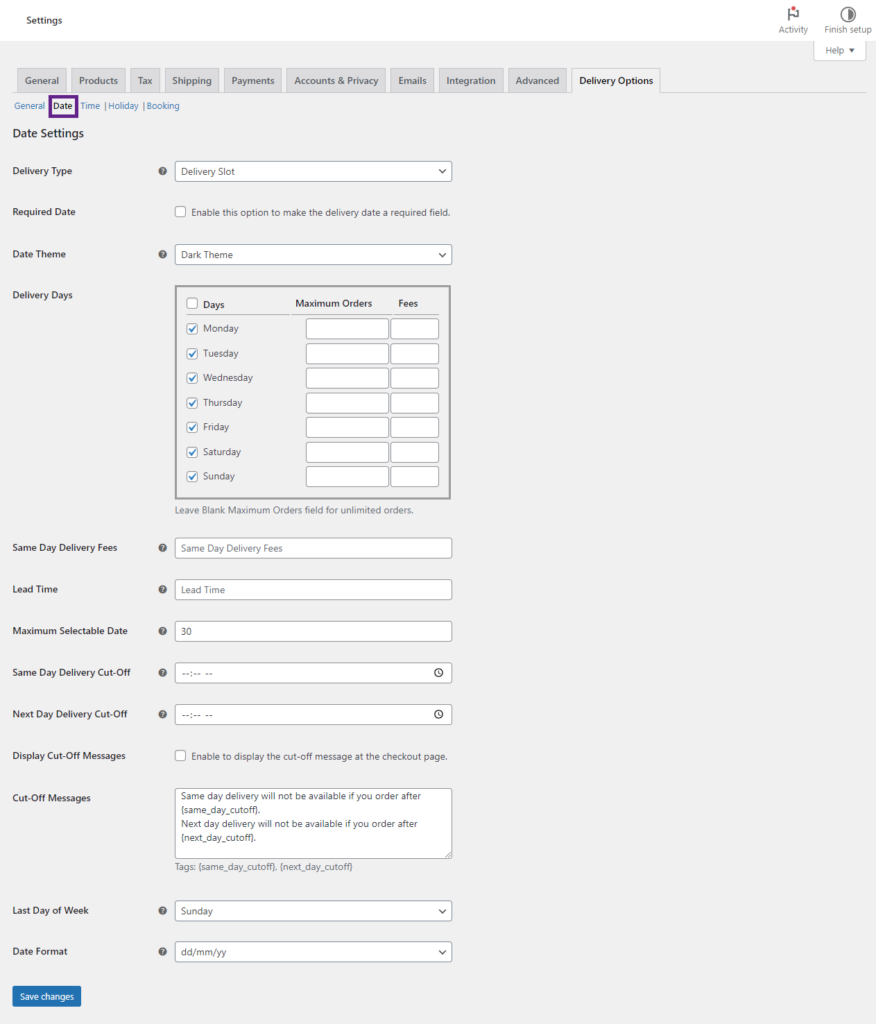Uncheck Wednesday delivery day
Viewport: 876px width, 1024px height.
click(x=192, y=378)
